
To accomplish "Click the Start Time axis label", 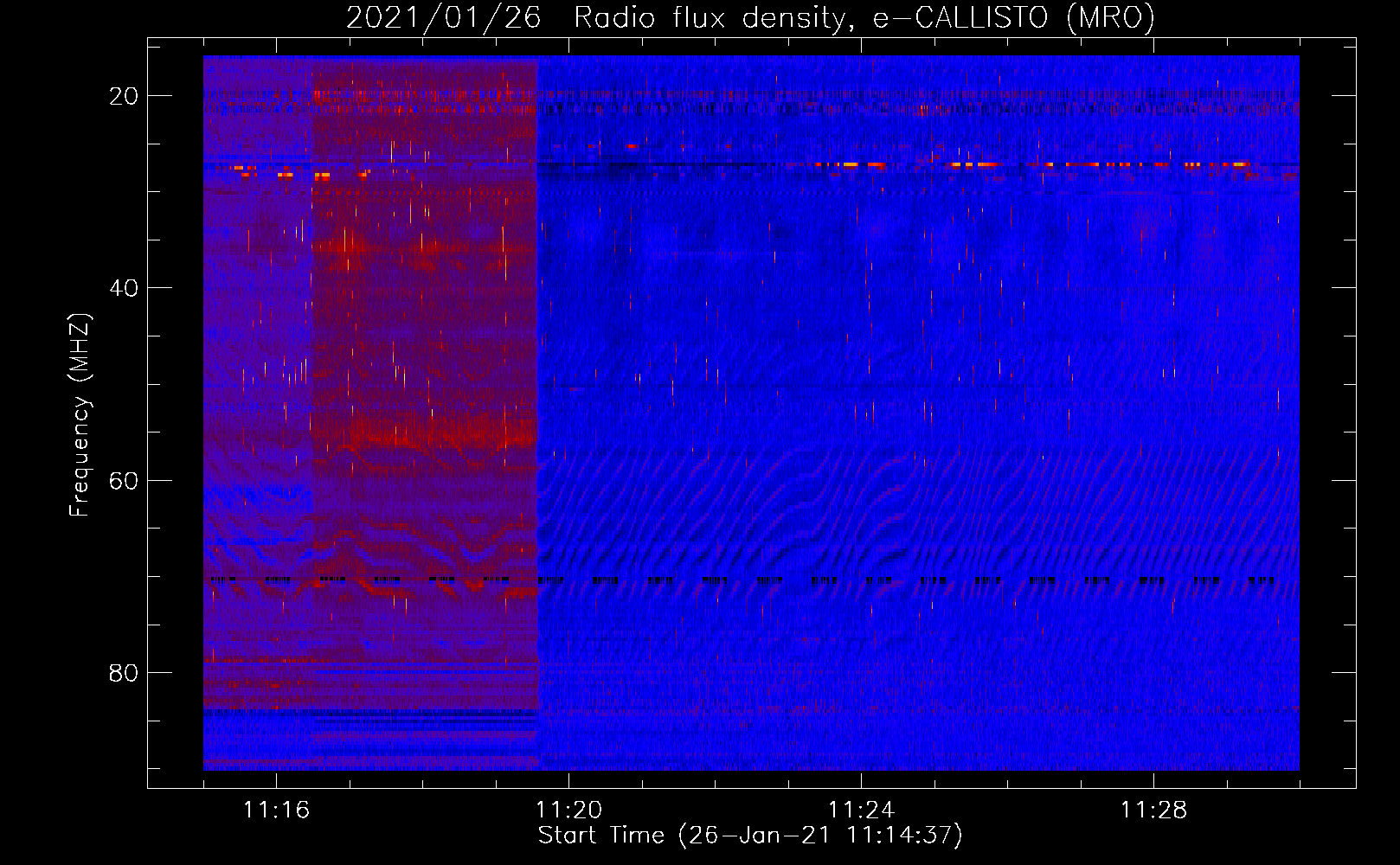I will (750, 836).
